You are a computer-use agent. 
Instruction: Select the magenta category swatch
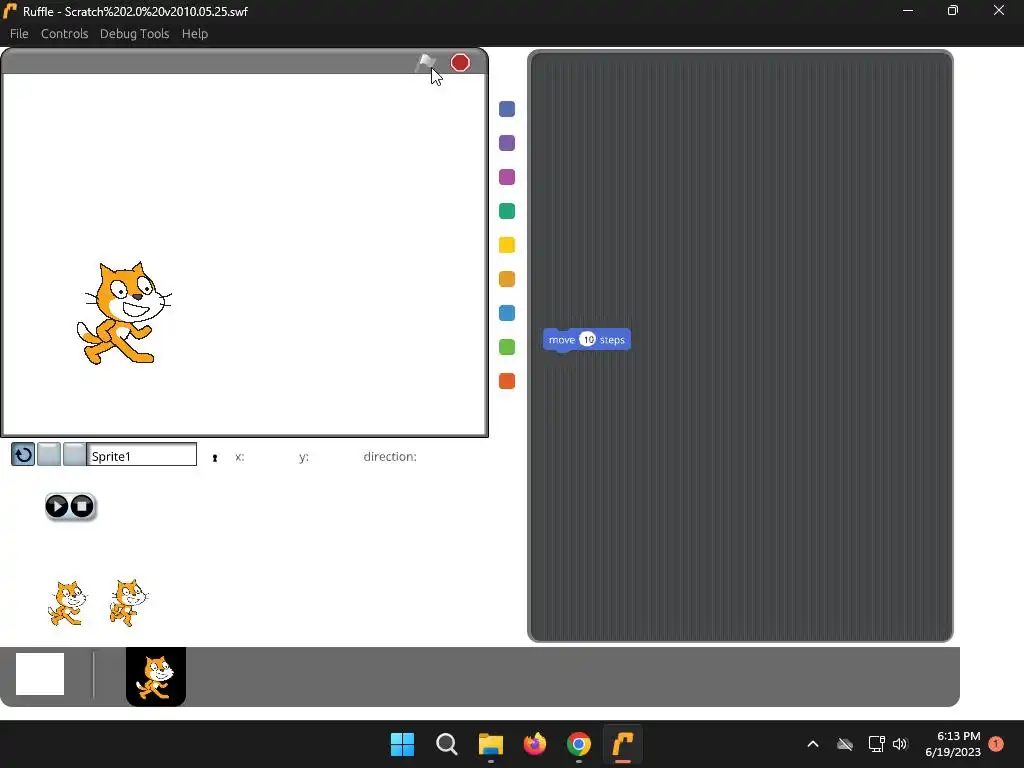point(507,177)
